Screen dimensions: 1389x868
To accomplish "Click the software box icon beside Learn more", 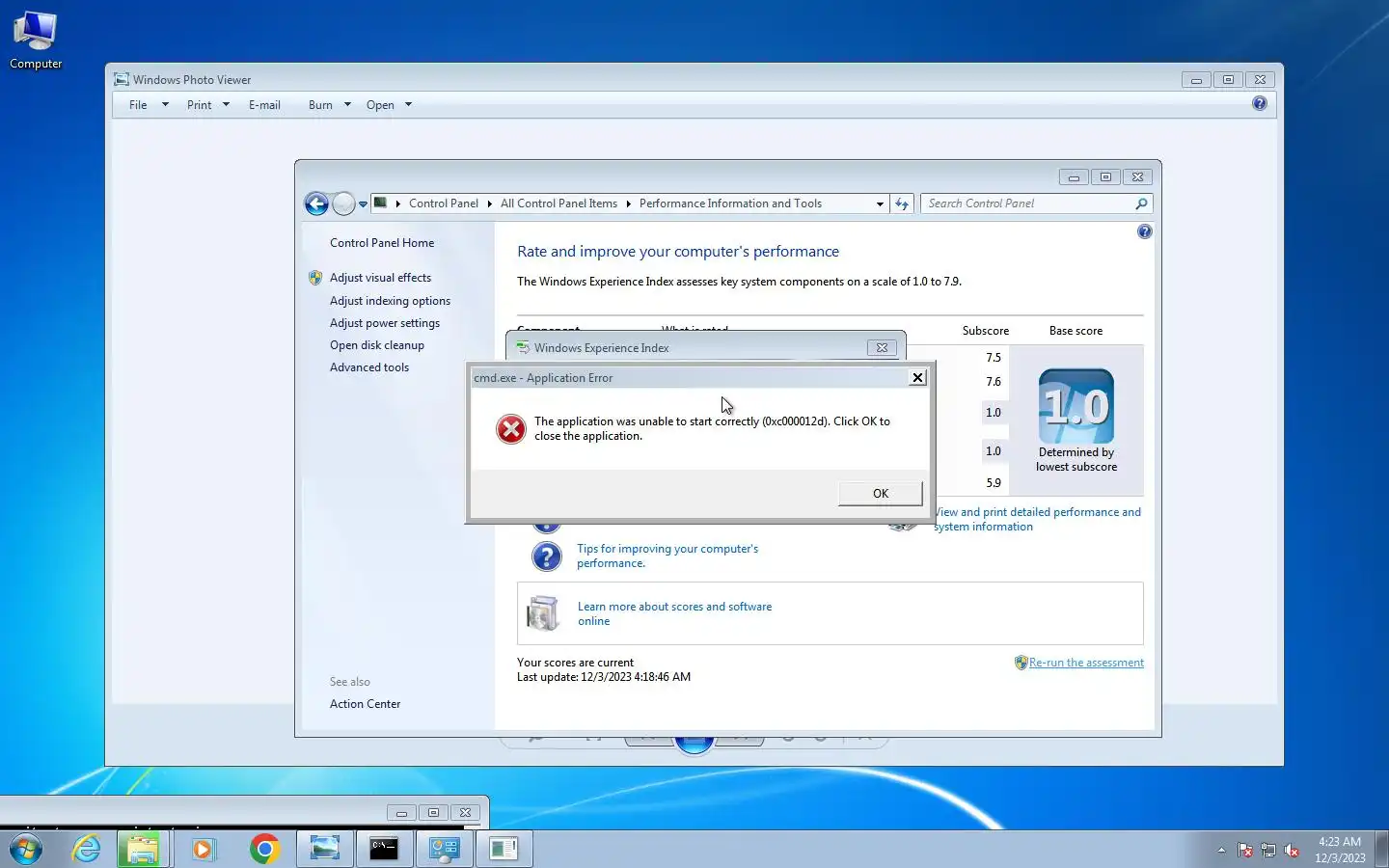I will 543,613.
